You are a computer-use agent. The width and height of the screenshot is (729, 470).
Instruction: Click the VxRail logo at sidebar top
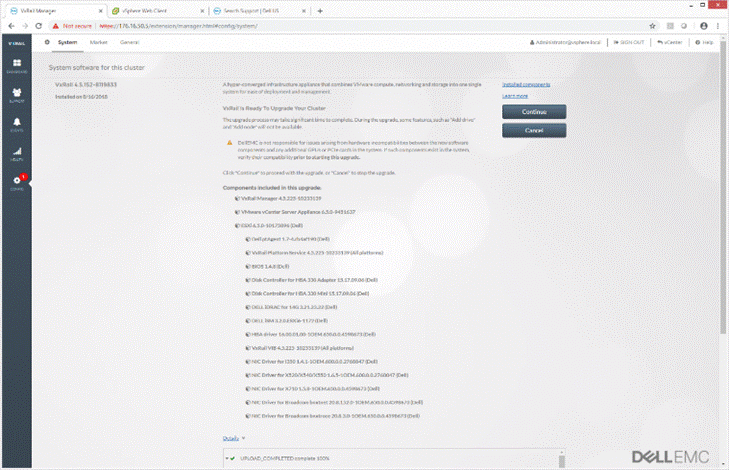coord(17,43)
